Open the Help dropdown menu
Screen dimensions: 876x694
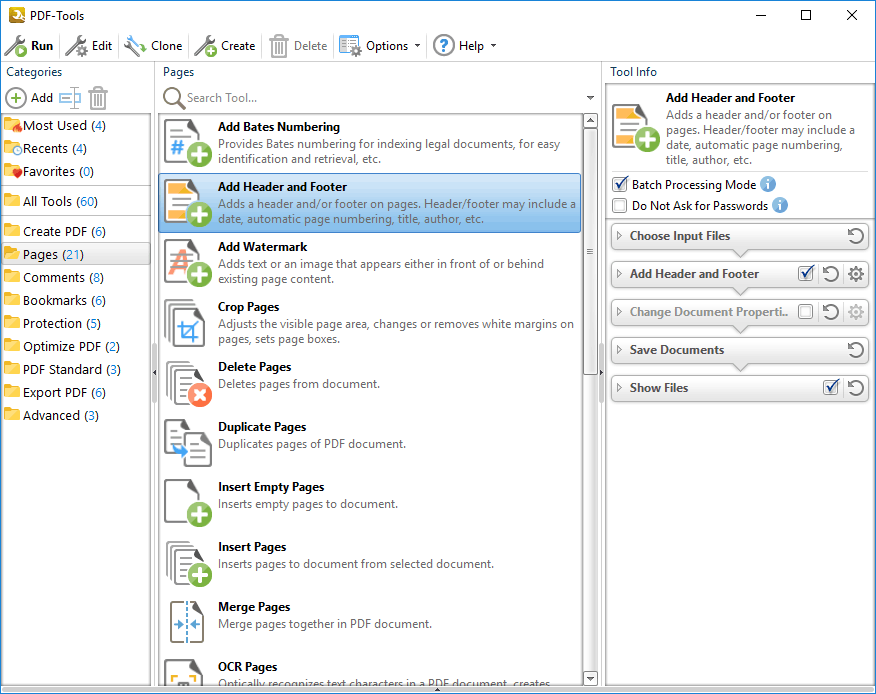click(x=465, y=46)
